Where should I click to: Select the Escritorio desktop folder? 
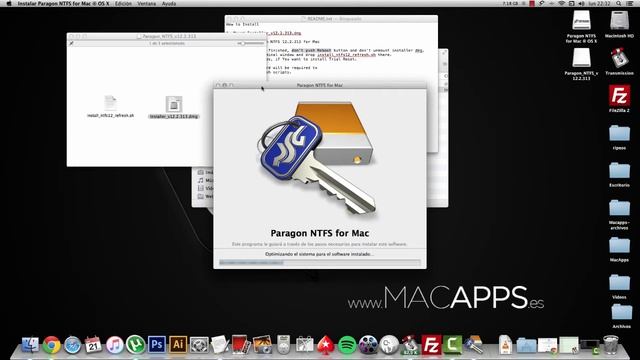[619, 171]
